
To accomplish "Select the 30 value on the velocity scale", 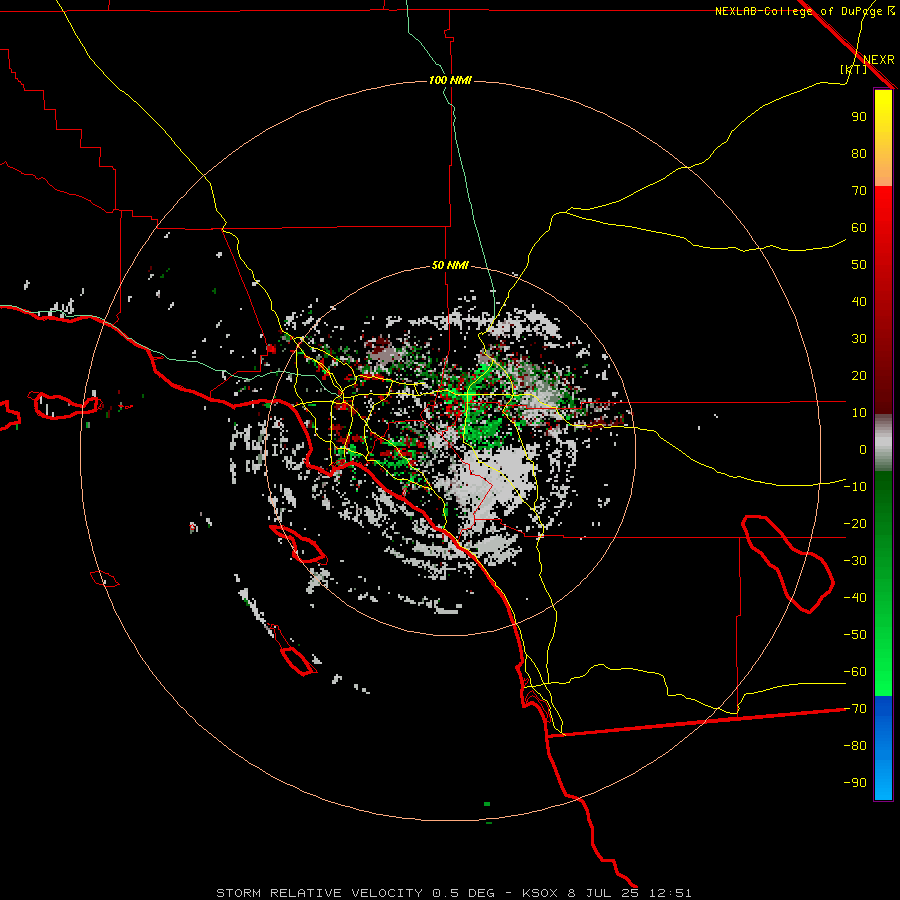I will [859, 339].
